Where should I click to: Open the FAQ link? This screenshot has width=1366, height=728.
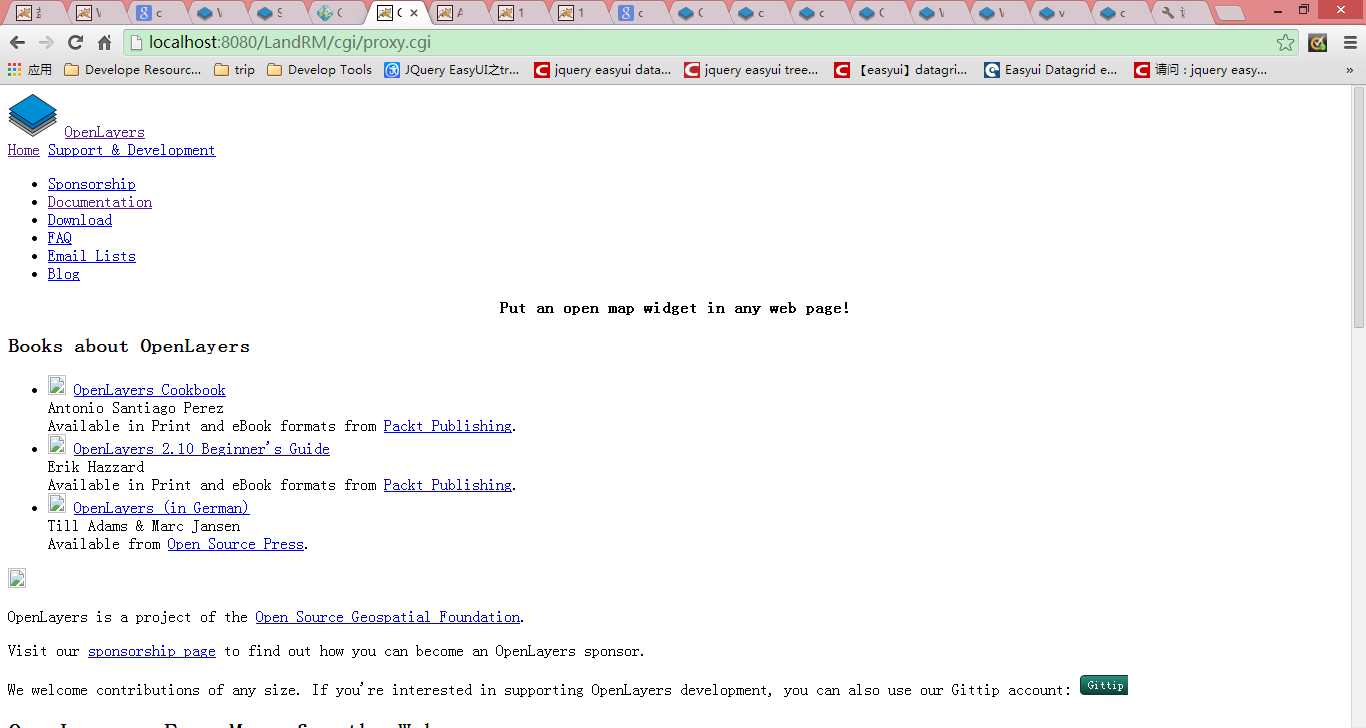60,238
